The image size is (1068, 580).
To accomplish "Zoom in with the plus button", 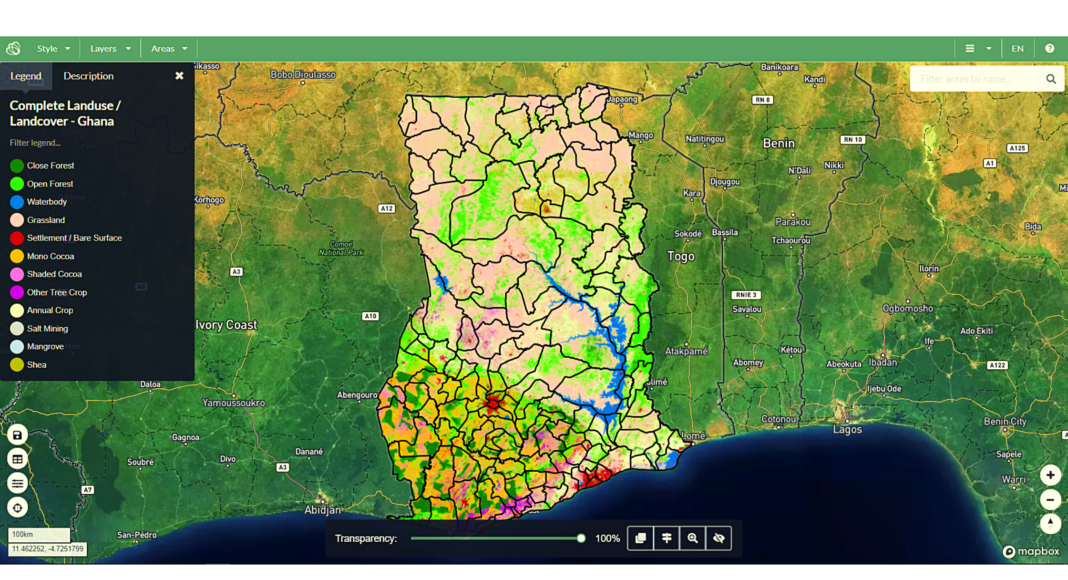I will point(1050,475).
